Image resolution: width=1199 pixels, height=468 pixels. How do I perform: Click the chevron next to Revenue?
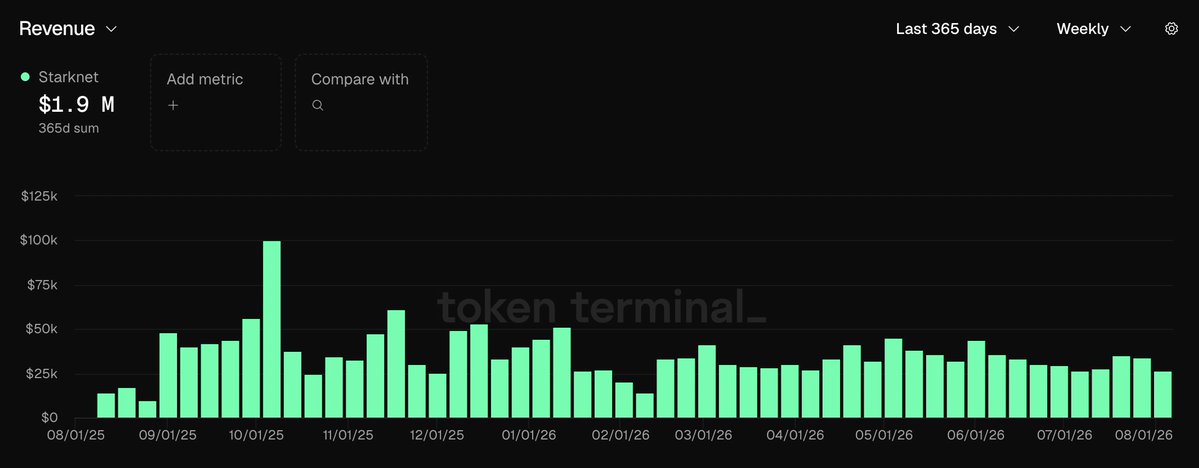[111, 29]
